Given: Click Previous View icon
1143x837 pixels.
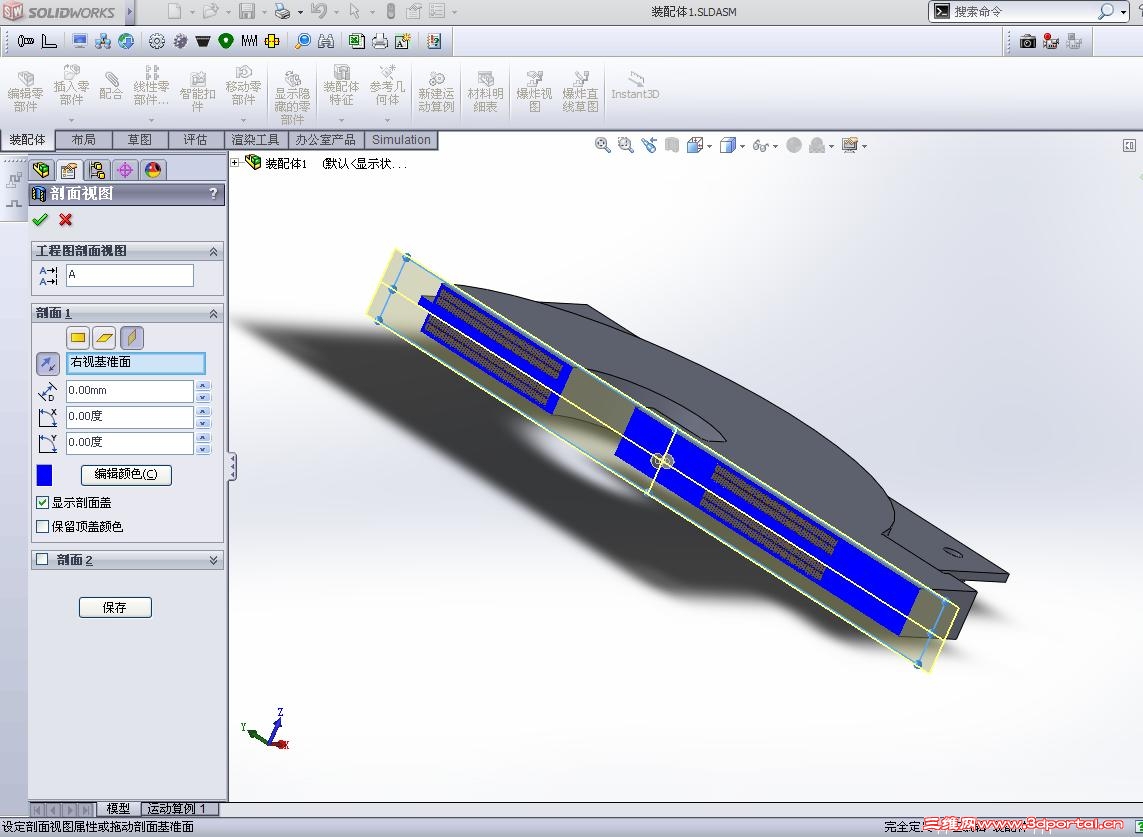Looking at the screenshot, I should pyautogui.click(x=649, y=145).
